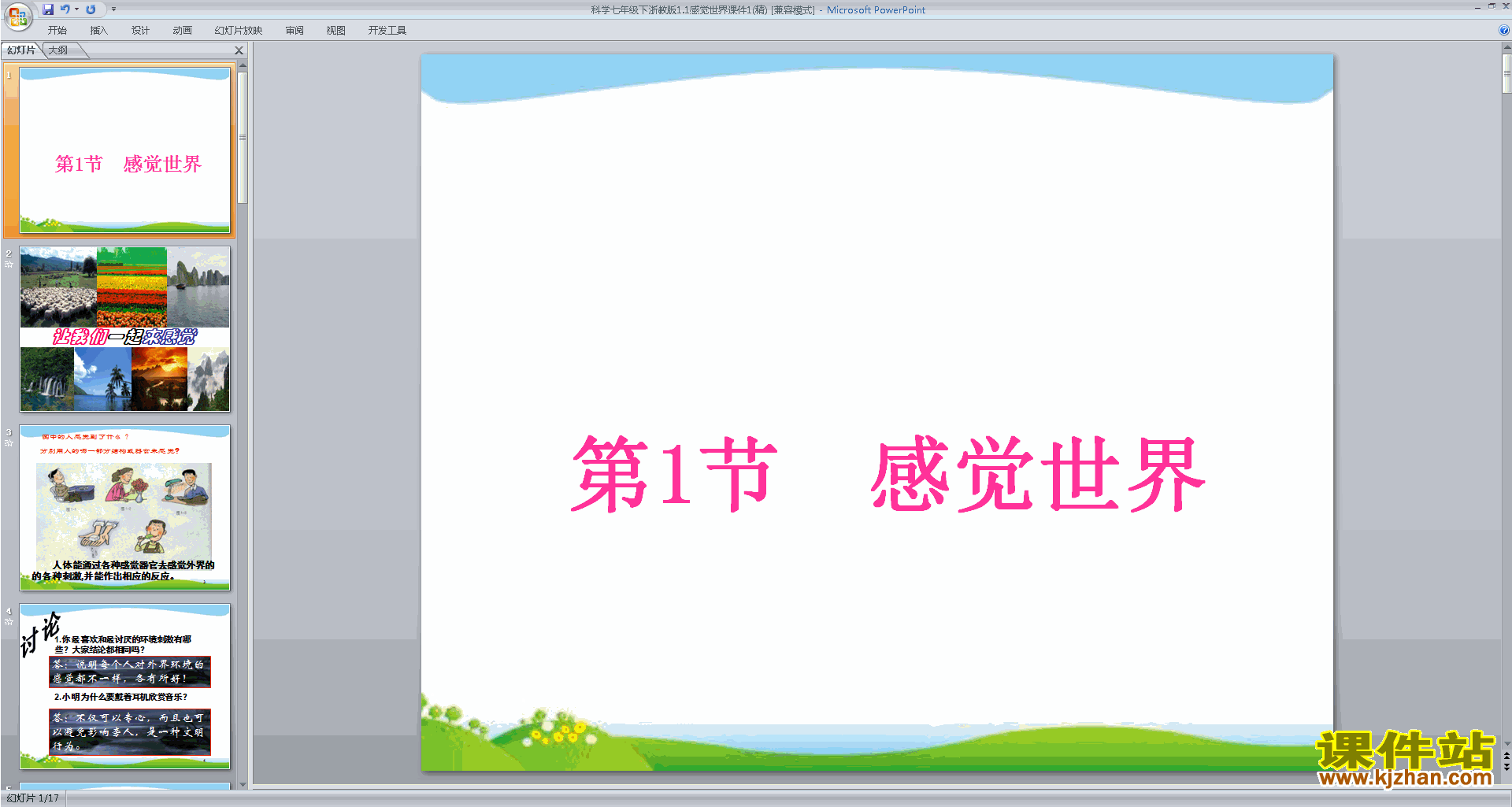
Task: Open the 视图 ribbon tab
Action: click(335, 31)
